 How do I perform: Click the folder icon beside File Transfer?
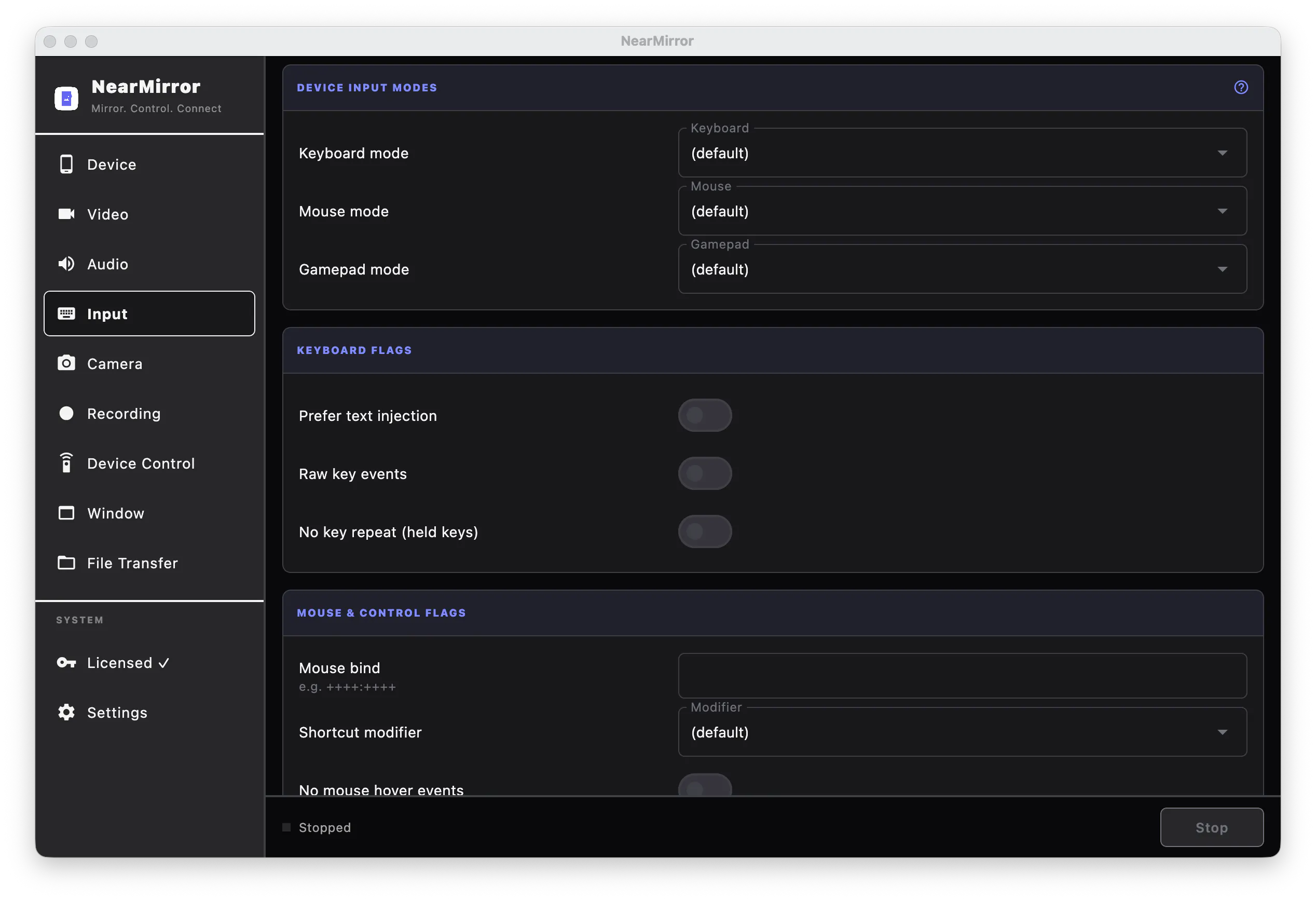[x=66, y=563]
